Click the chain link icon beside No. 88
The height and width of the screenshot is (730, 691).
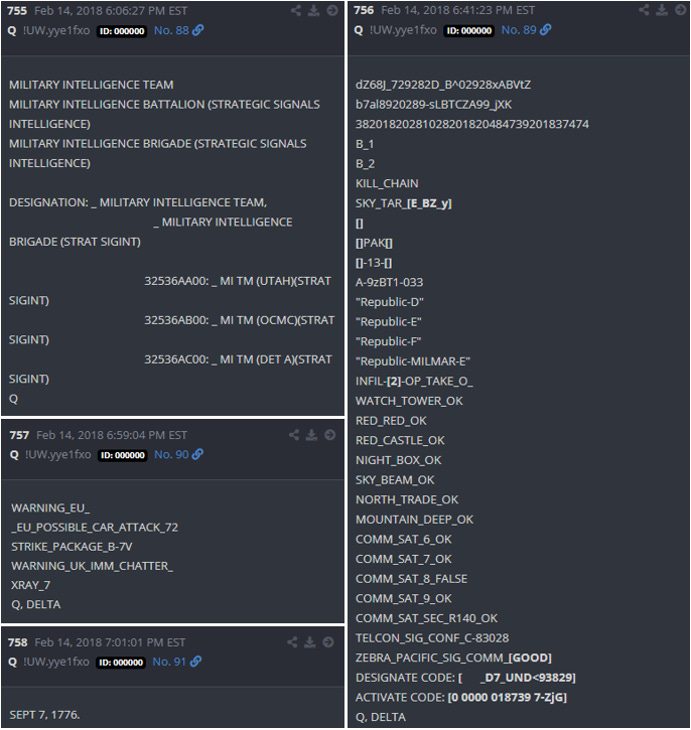point(198,30)
